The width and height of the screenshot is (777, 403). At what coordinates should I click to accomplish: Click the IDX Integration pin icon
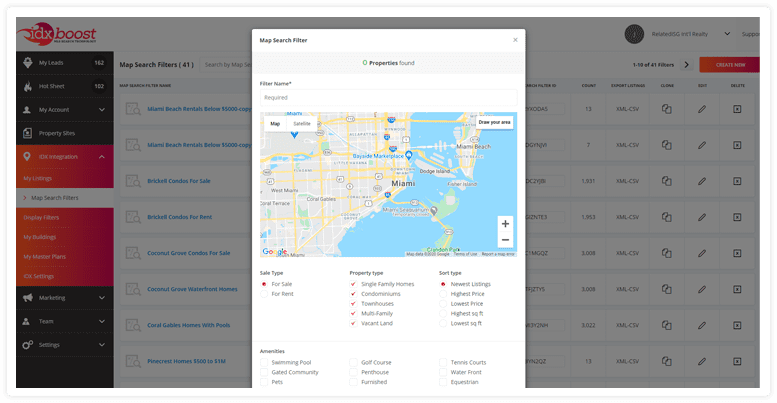(27, 157)
